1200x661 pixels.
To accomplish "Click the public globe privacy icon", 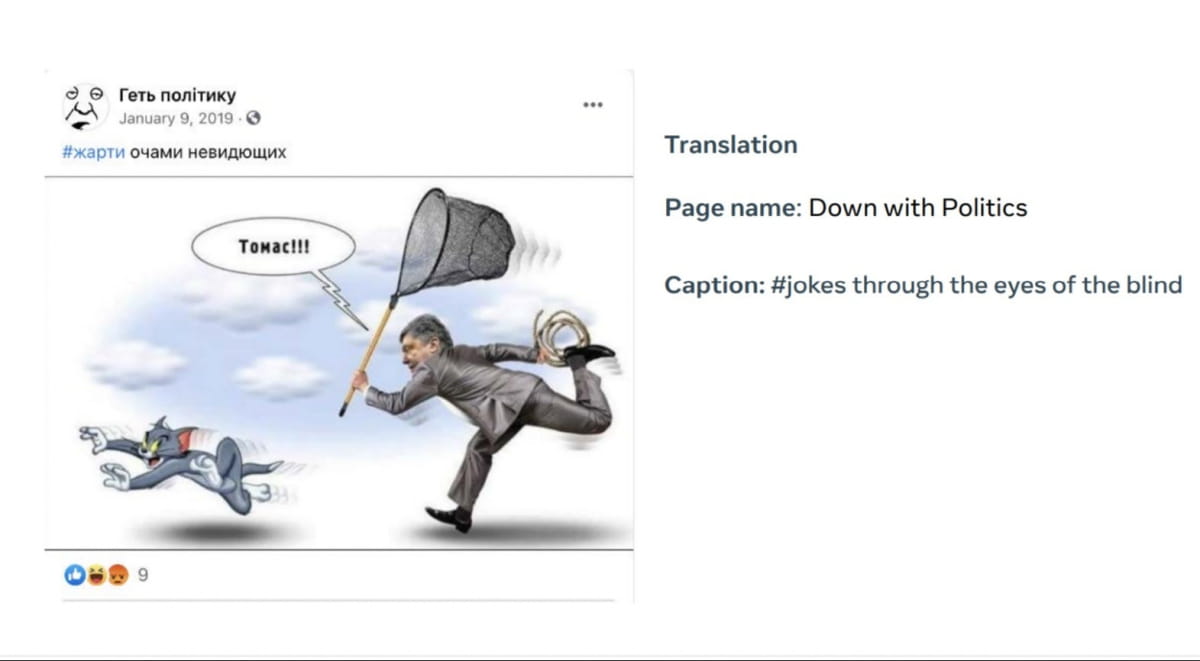I will (x=253, y=118).
